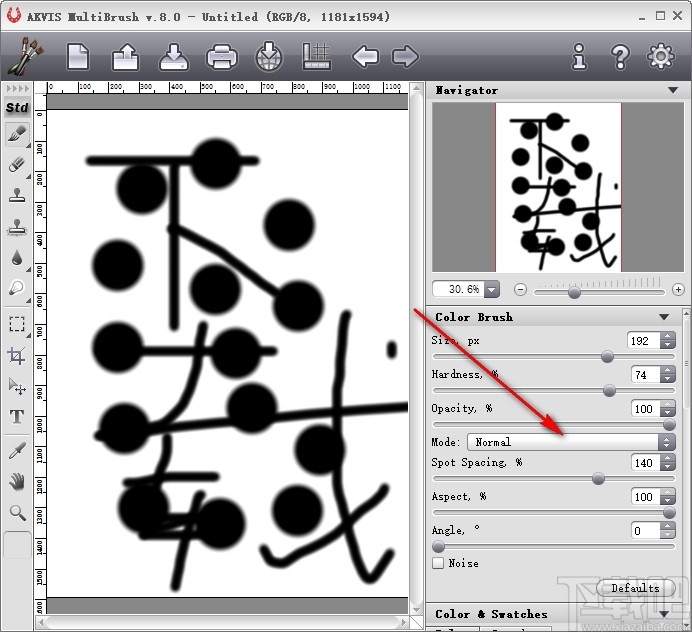Select the Zoom magnifier tool
The height and width of the screenshot is (632, 692).
[x=17, y=513]
